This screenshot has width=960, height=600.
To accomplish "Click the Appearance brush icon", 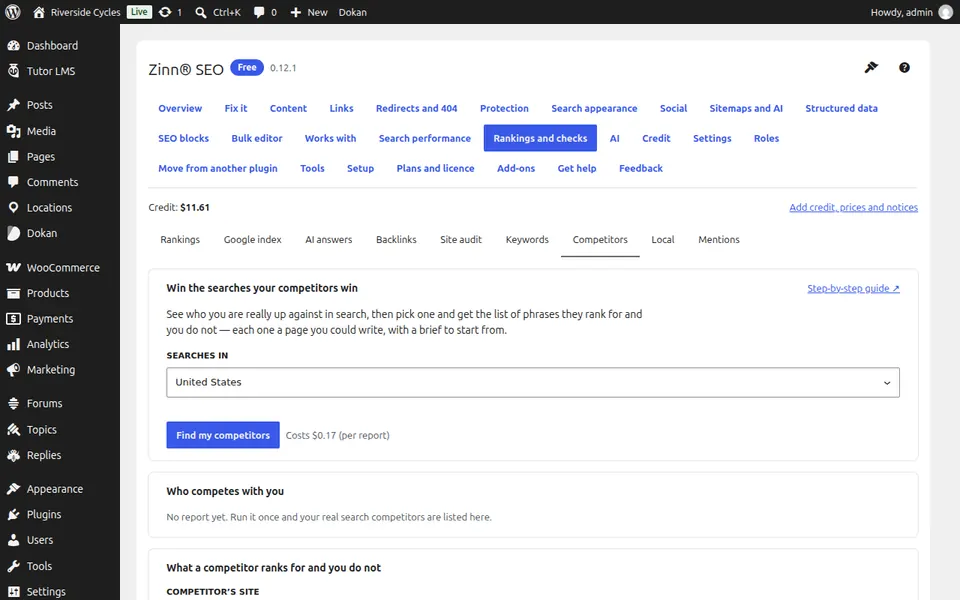I will click(13, 489).
